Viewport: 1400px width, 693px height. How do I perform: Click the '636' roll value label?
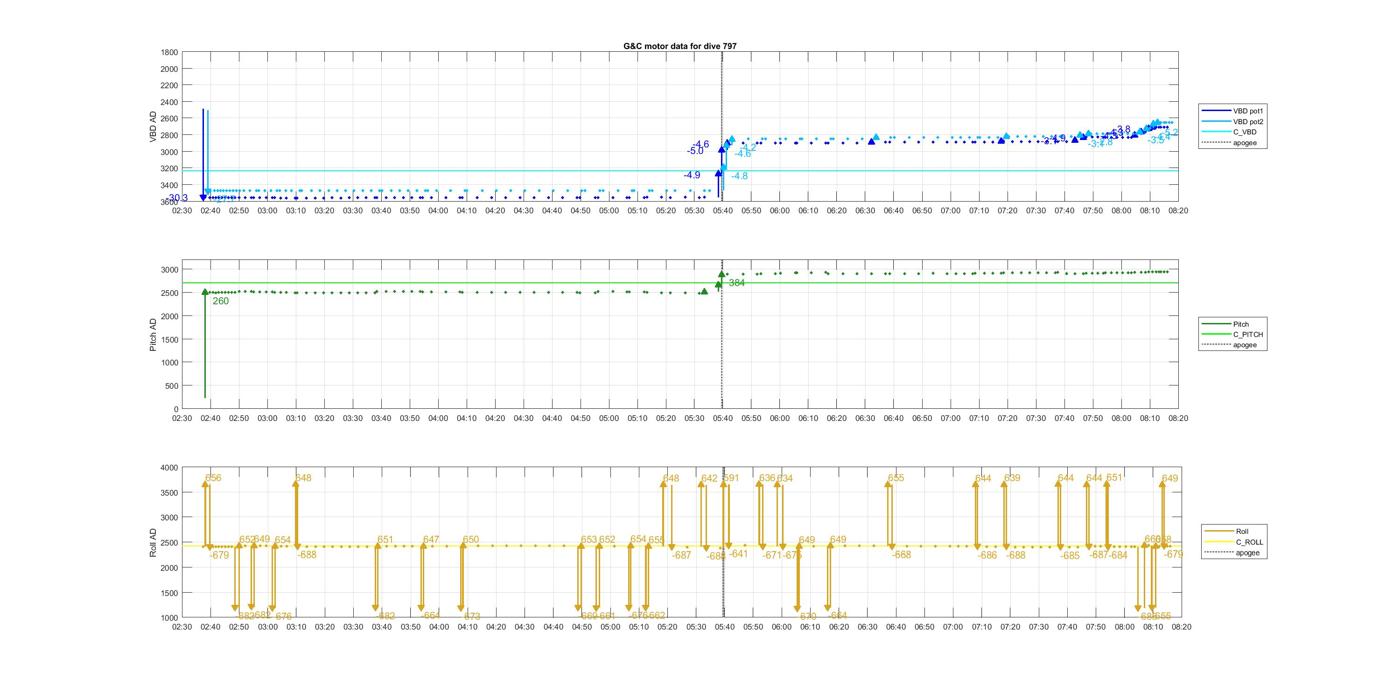(767, 478)
